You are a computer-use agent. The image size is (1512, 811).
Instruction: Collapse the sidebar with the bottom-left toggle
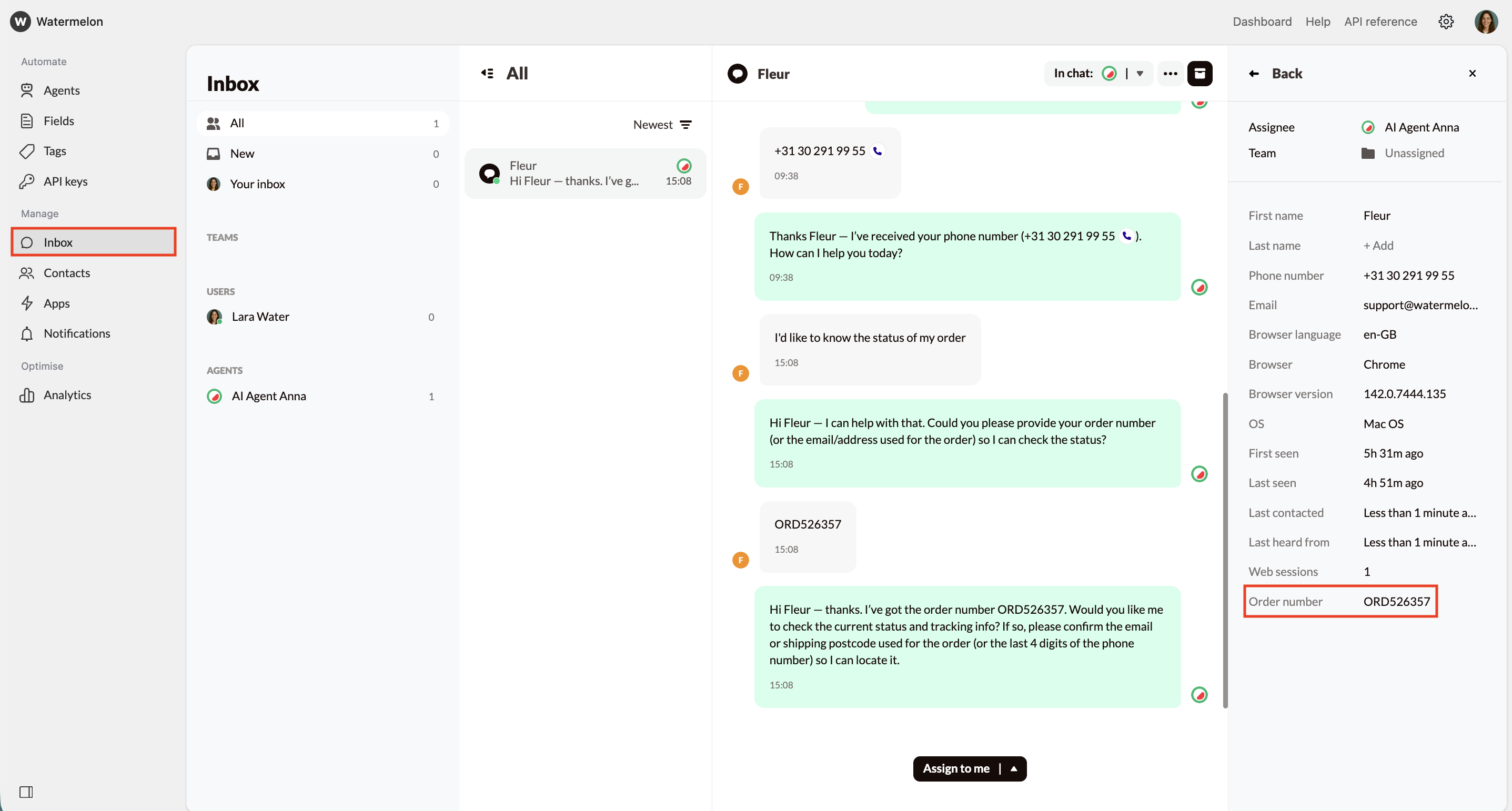pyautogui.click(x=26, y=792)
